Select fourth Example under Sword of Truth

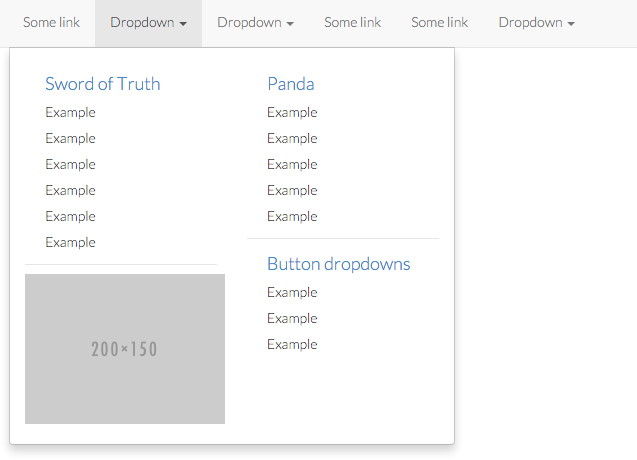pyautogui.click(x=70, y=190)
